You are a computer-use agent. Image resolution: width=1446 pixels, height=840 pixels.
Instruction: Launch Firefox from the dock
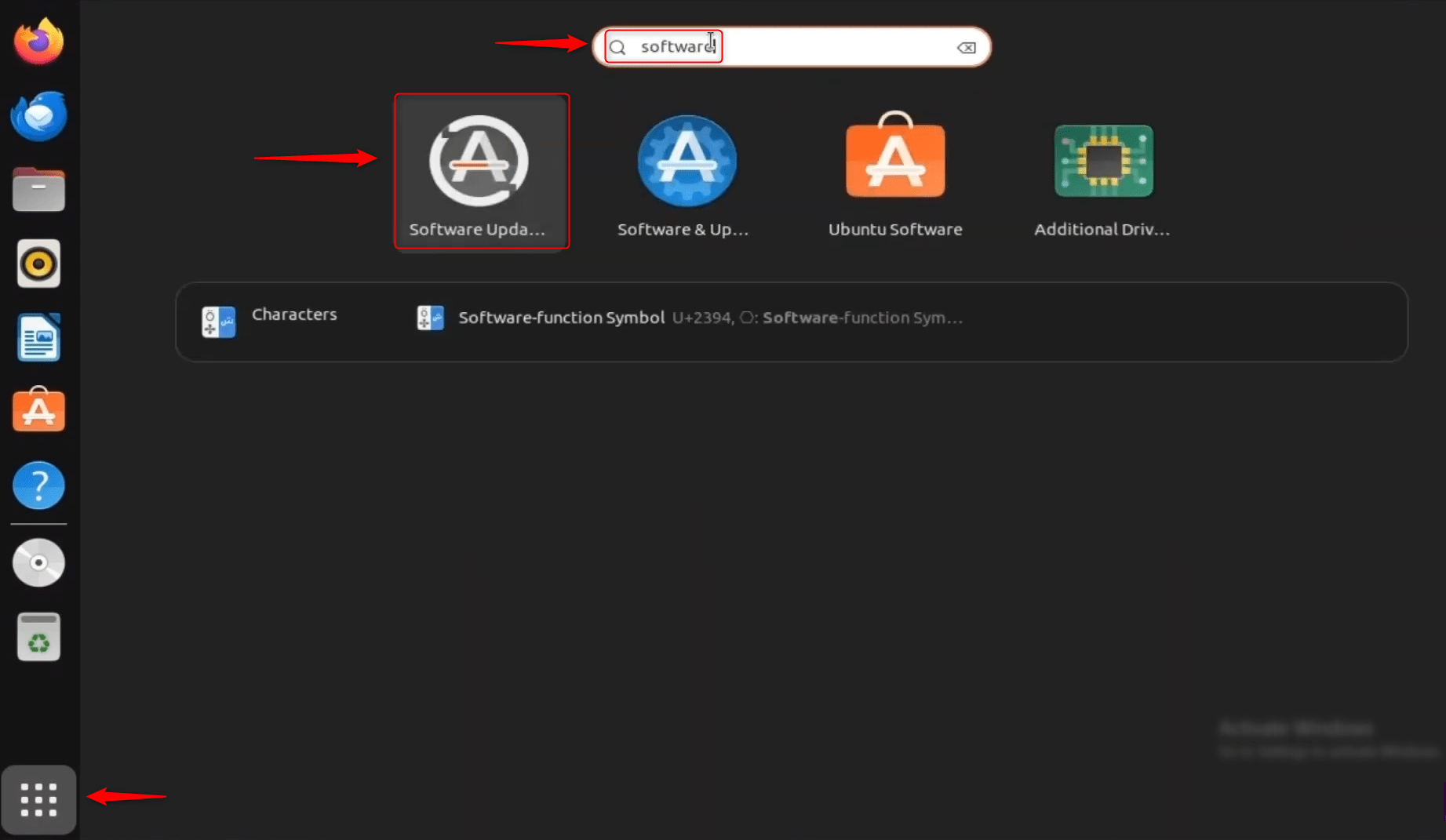pos(38,41)
